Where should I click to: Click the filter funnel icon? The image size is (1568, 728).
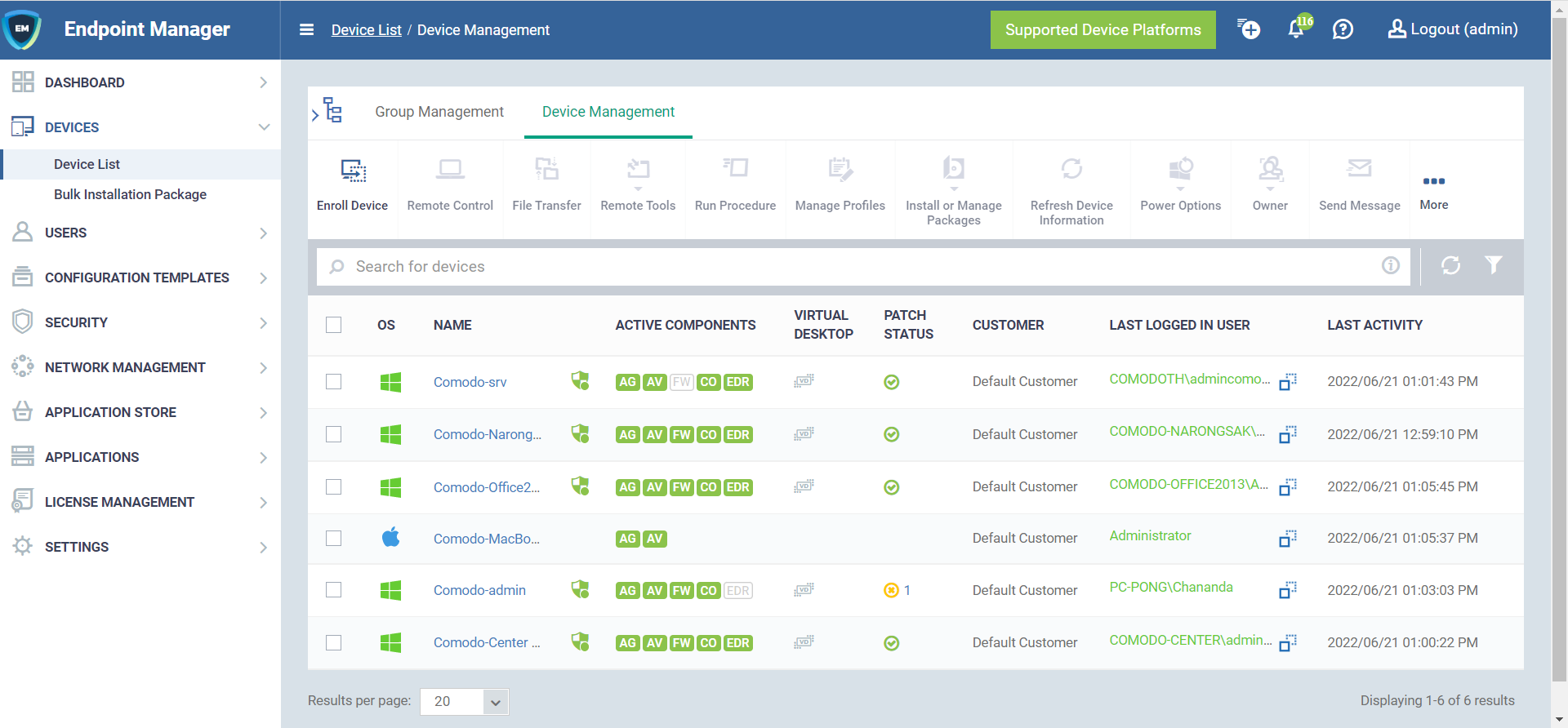[x=1493, y=265]
